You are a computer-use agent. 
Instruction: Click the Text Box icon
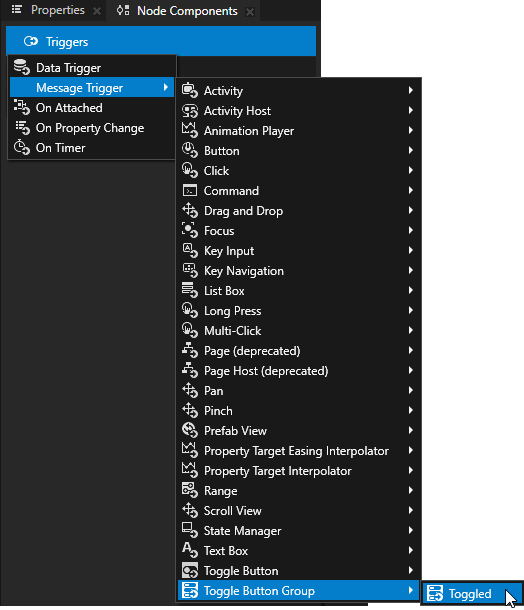click(x=190, y=550)
